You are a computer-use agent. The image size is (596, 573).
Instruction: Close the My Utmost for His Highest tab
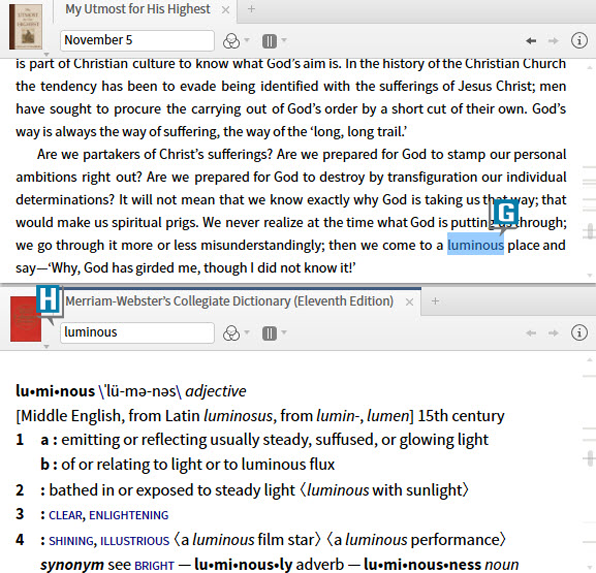226,10
